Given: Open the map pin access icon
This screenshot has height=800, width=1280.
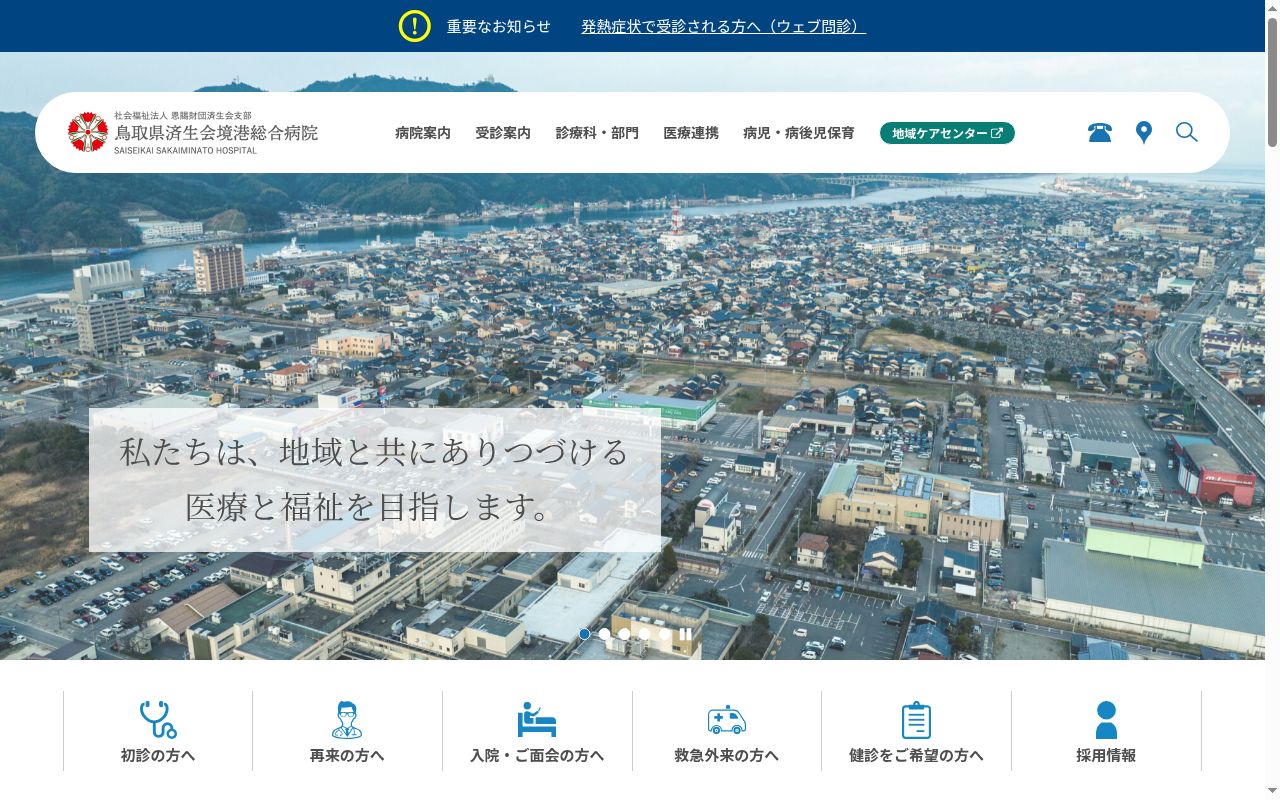Looking at the screenshot, I should [x=1144, y=132].
